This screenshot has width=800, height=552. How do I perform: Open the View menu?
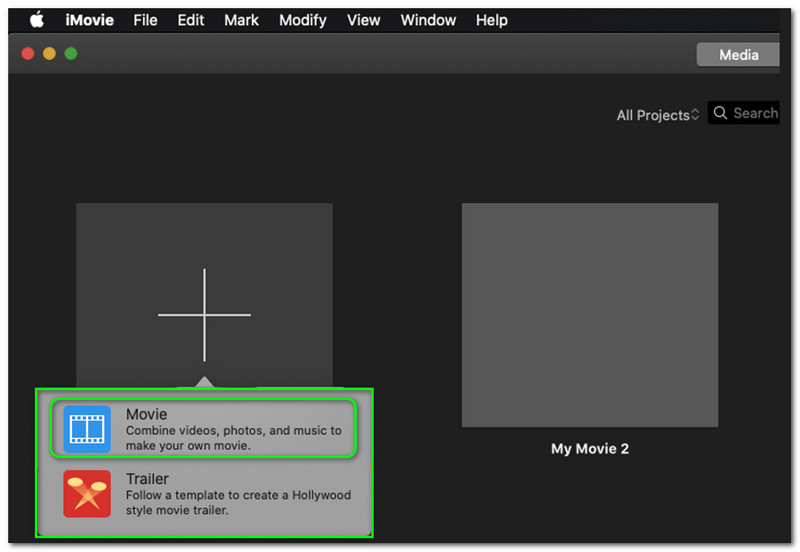pyautogui.click(x=364, y=20)
